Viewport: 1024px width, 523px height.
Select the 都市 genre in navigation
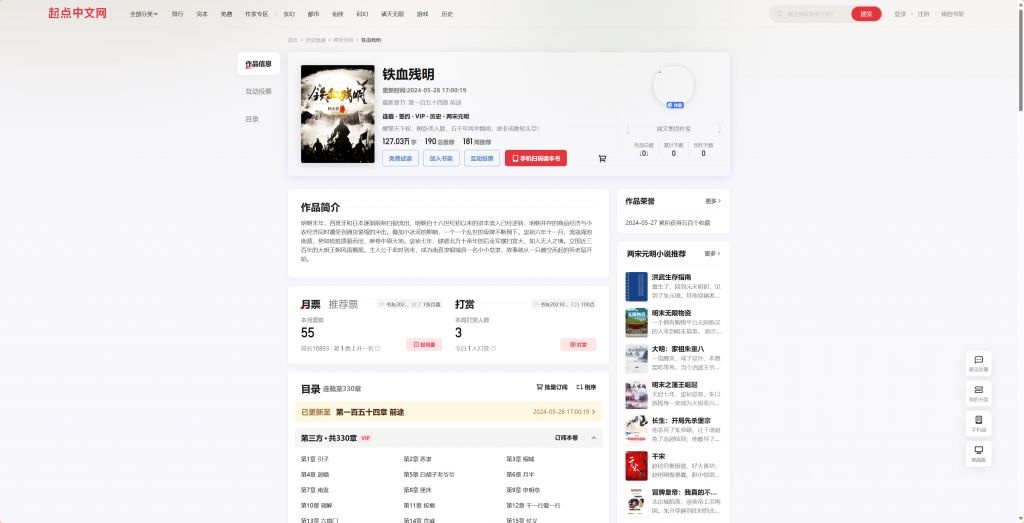pos(313,14)
